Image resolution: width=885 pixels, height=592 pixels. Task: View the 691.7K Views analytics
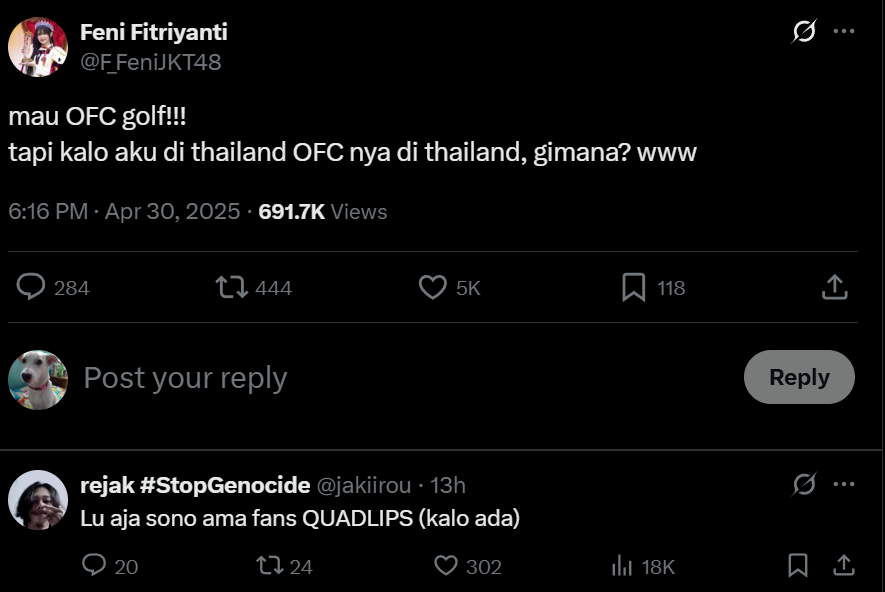tap(322, 212)
